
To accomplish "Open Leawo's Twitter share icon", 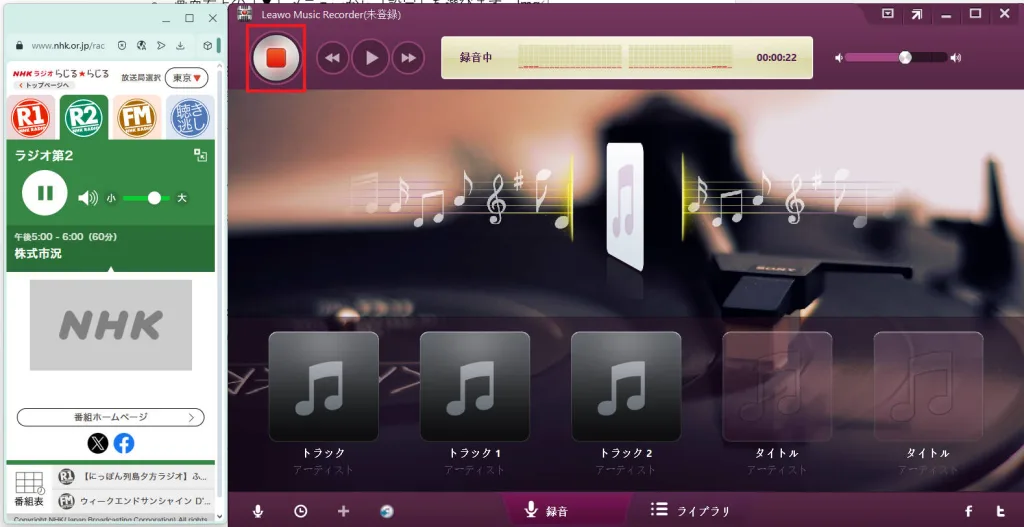I will click(x=1000, y=511).
